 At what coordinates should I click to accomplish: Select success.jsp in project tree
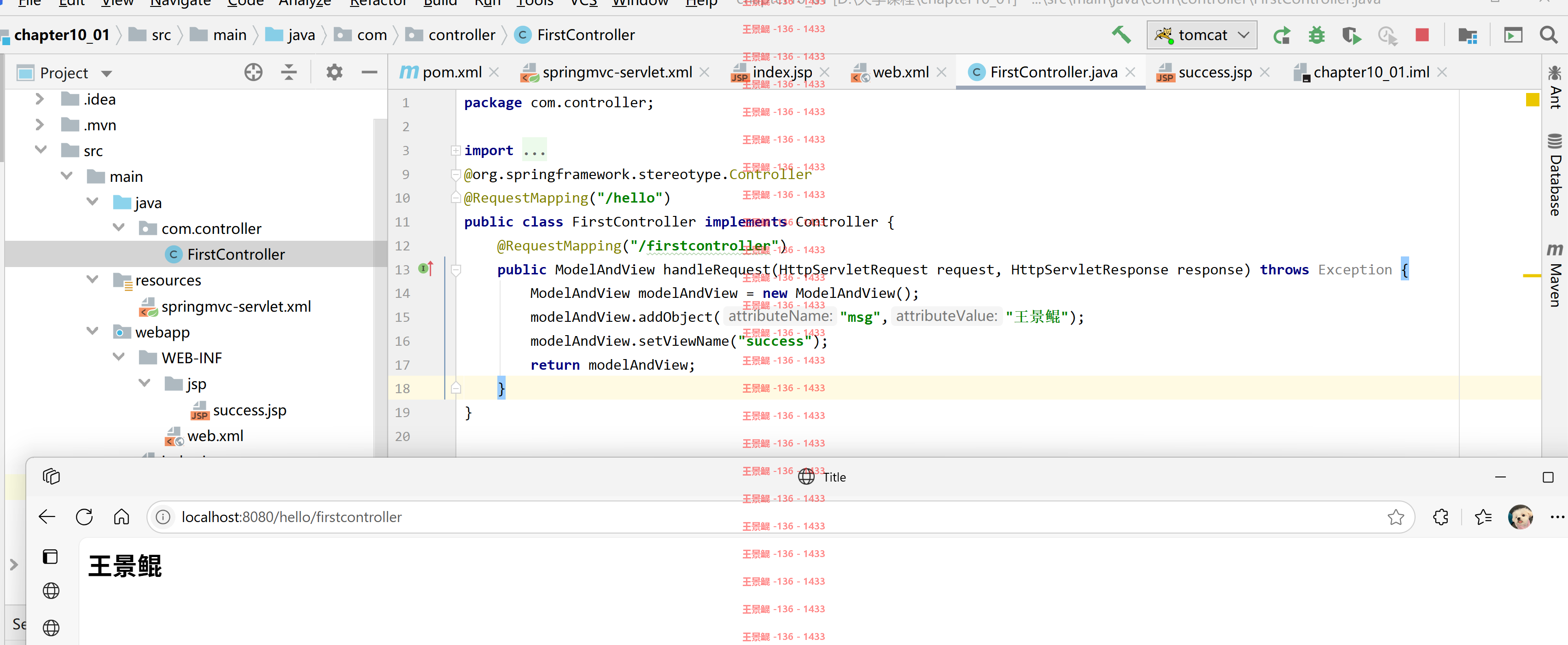click(x=249, y=410)
